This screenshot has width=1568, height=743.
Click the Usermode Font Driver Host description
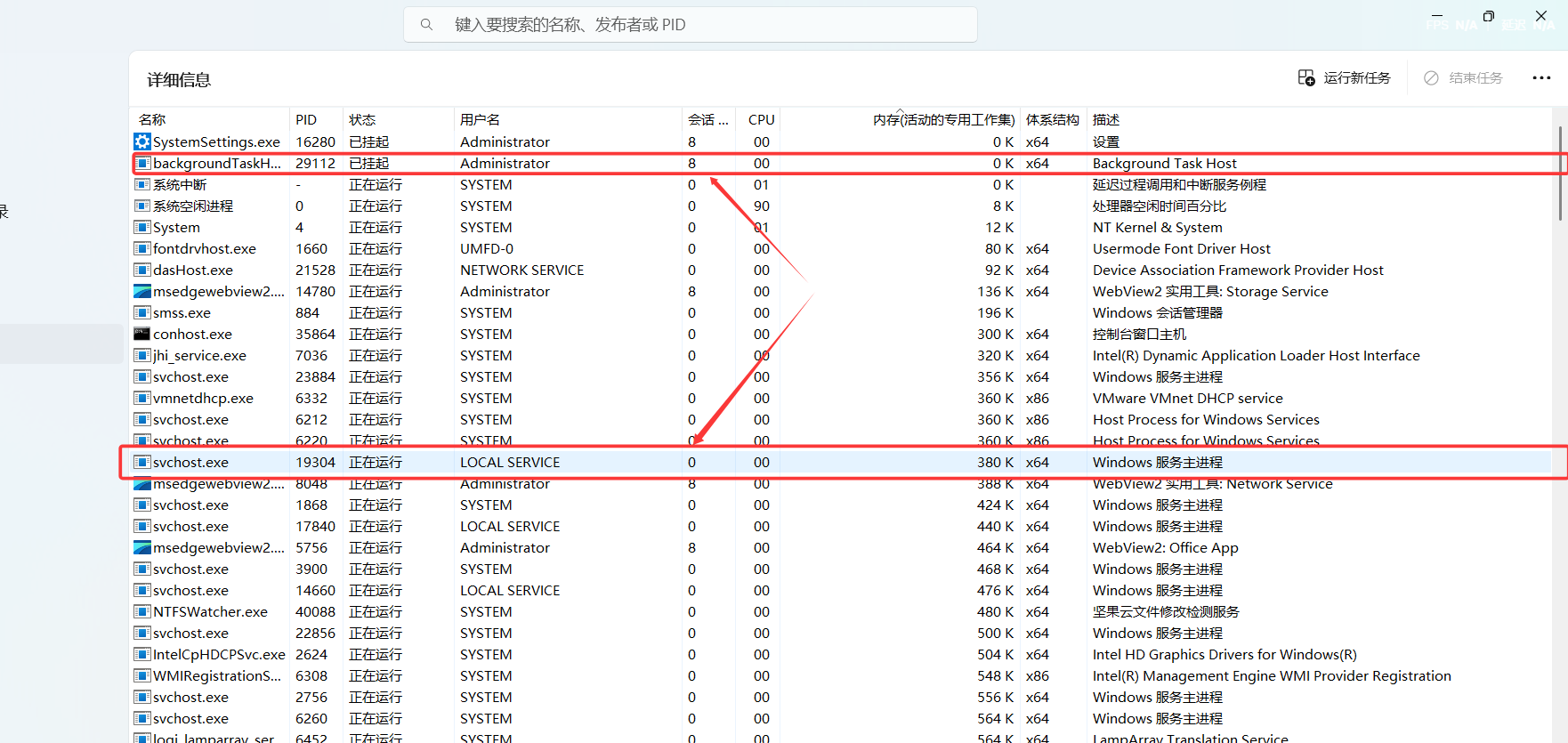pyautogui.click(x=1182, y=248)
